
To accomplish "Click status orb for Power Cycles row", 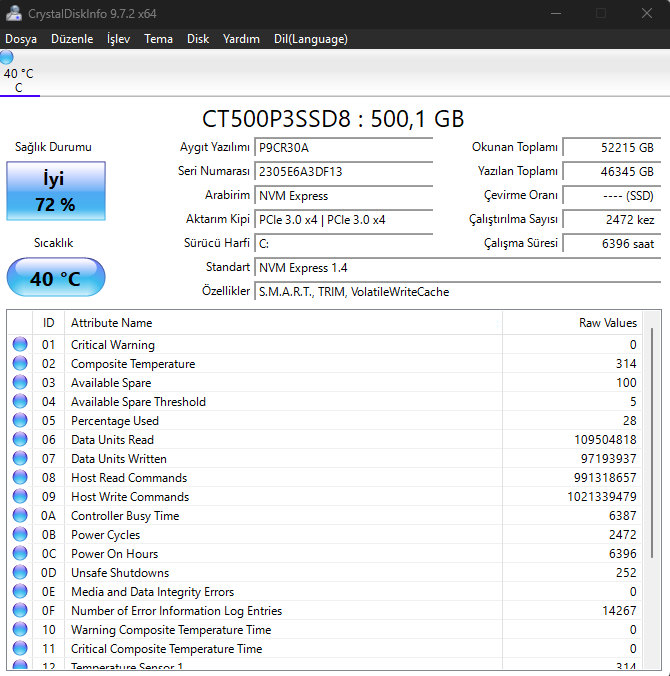I will click(20, 534).
